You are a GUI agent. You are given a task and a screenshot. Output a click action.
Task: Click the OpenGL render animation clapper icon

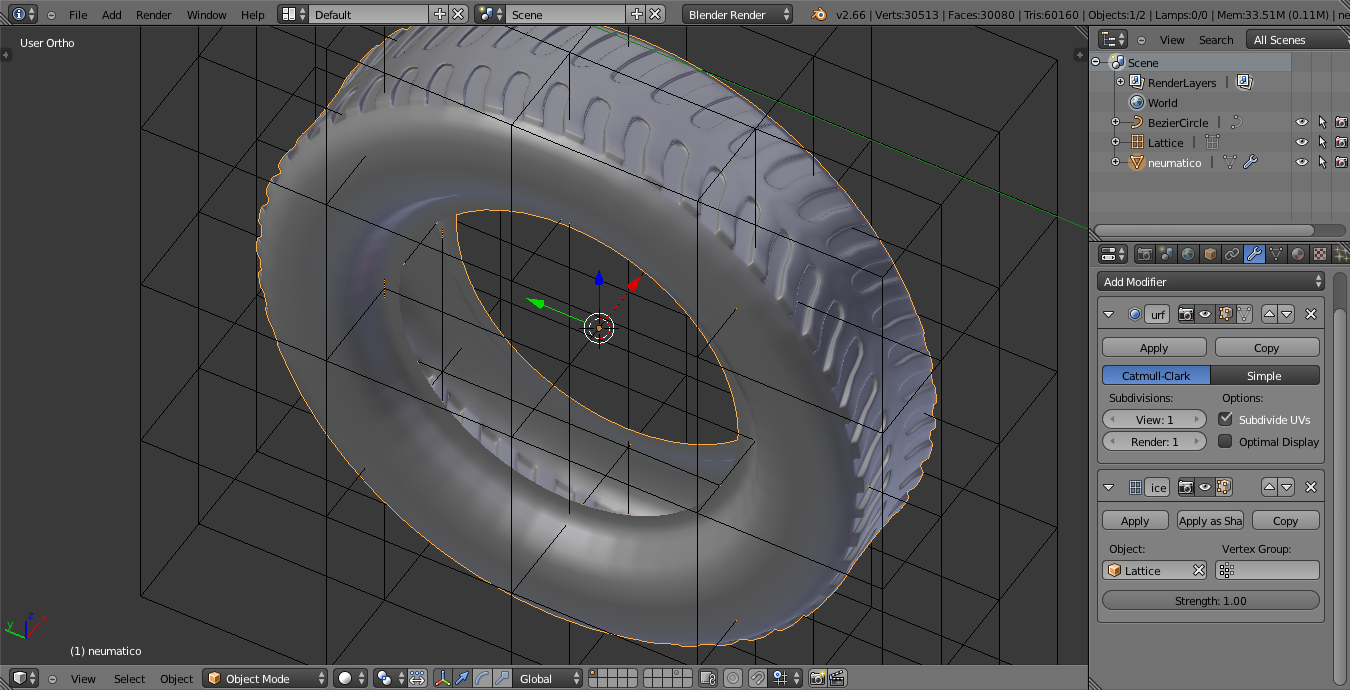[x=838, y=678]
